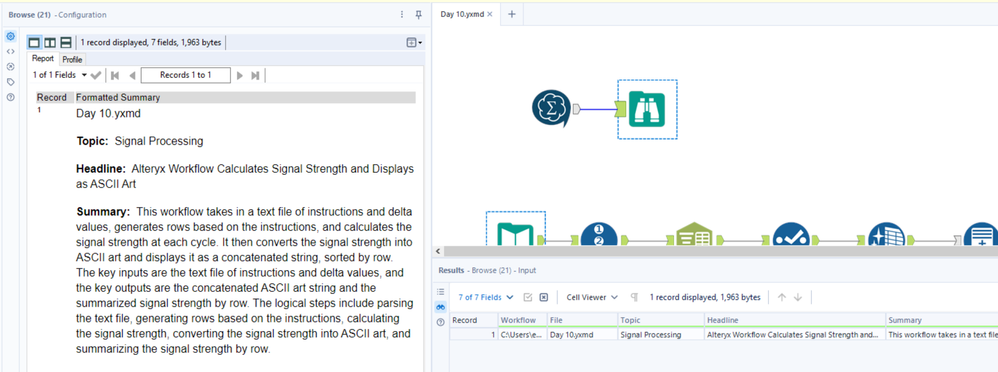
Task: Open the Annotation tag icon in sidebar
Action: tap(10, 82)
